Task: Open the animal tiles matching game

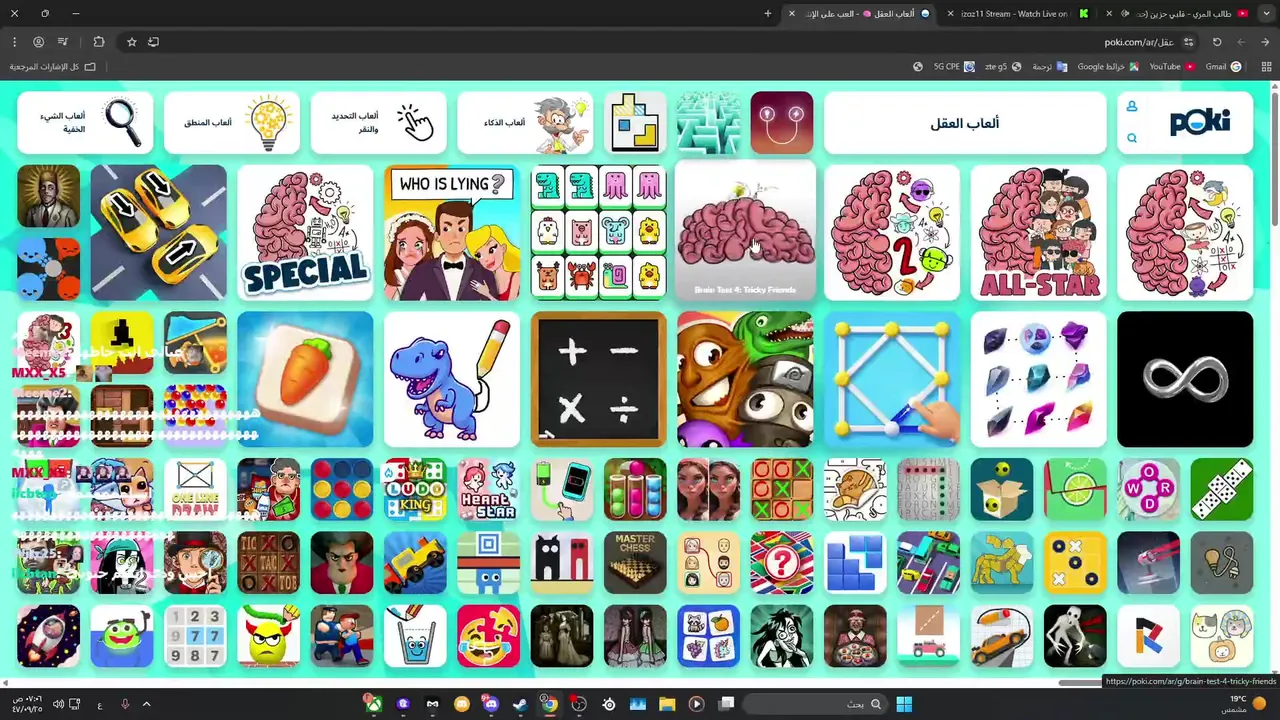Action: 598,233
